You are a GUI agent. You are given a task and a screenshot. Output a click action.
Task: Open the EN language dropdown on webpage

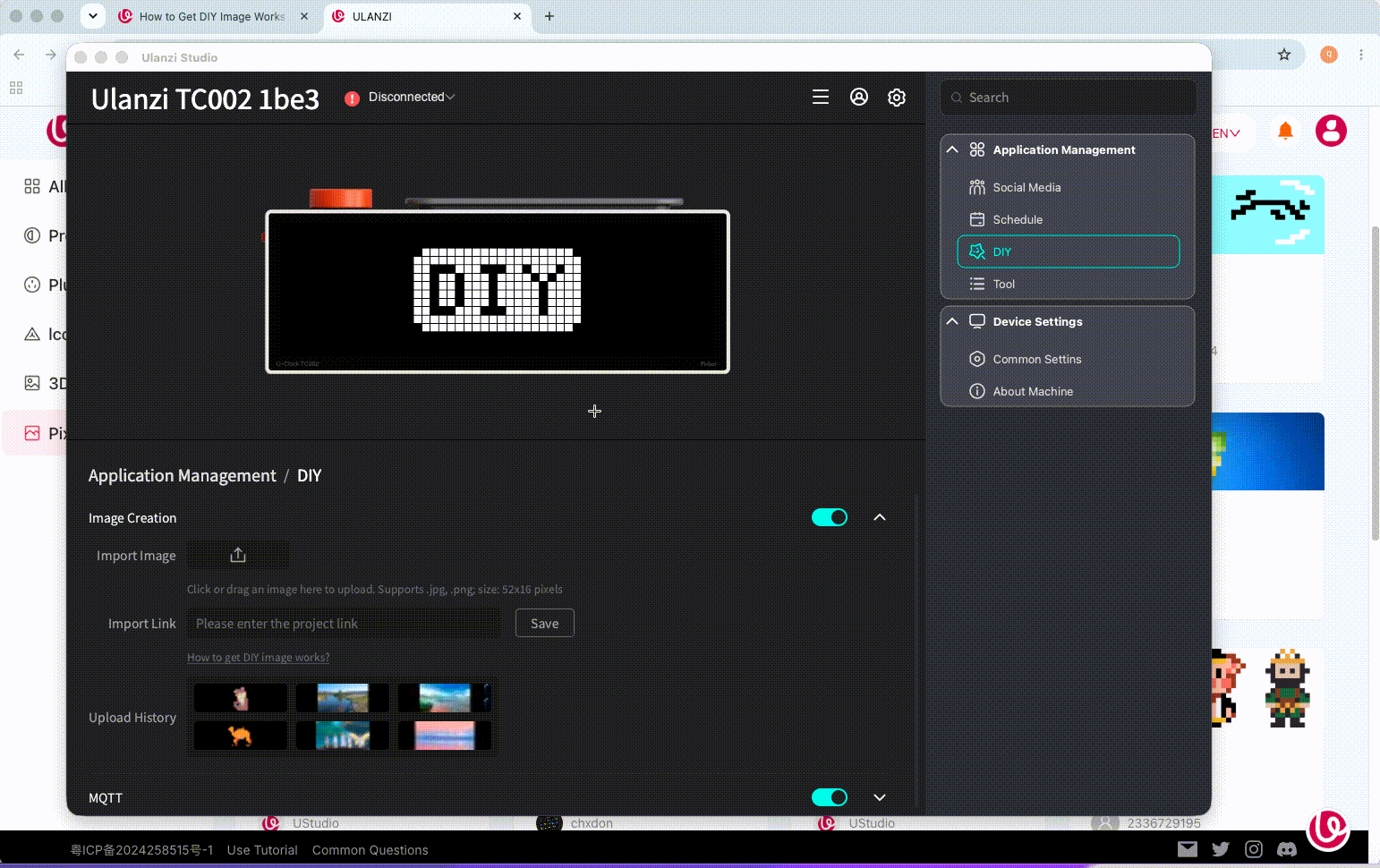point(1226,133)
